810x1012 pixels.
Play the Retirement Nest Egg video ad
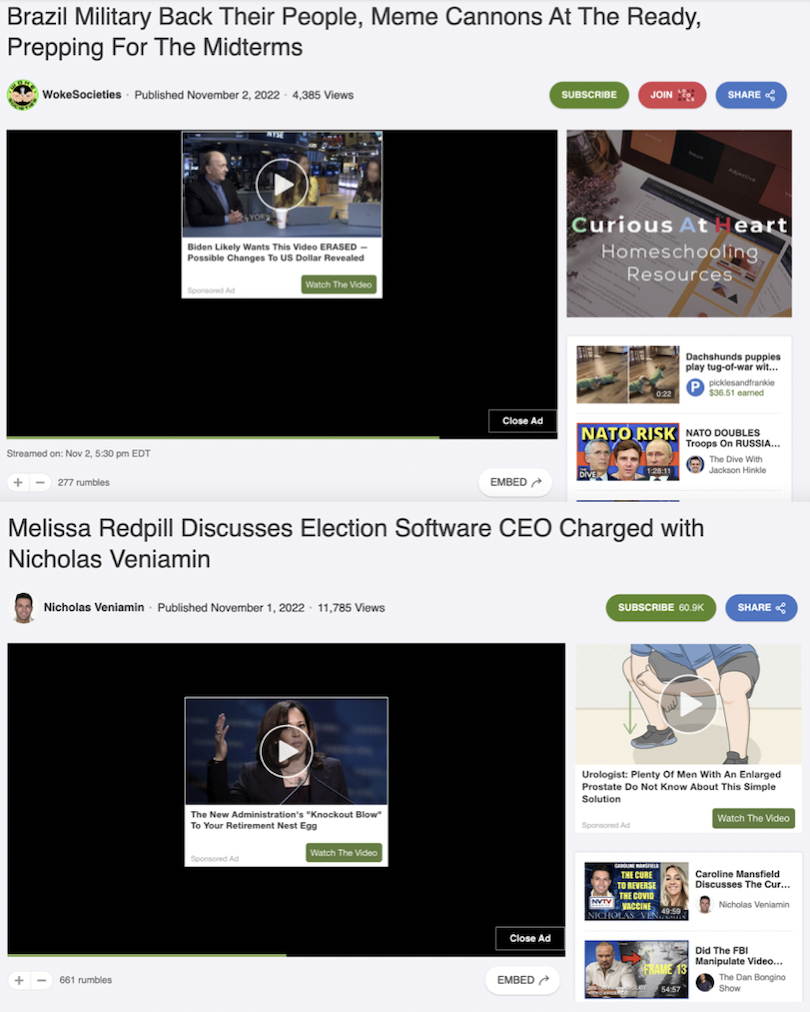pyautogui.click(x=286, y=750)
